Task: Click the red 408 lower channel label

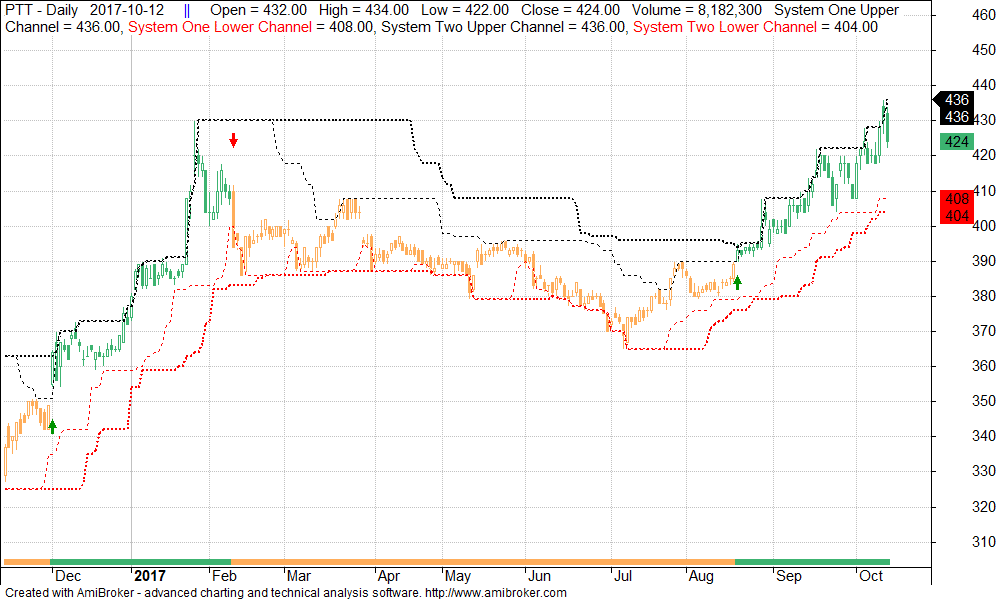Action: 957,199
